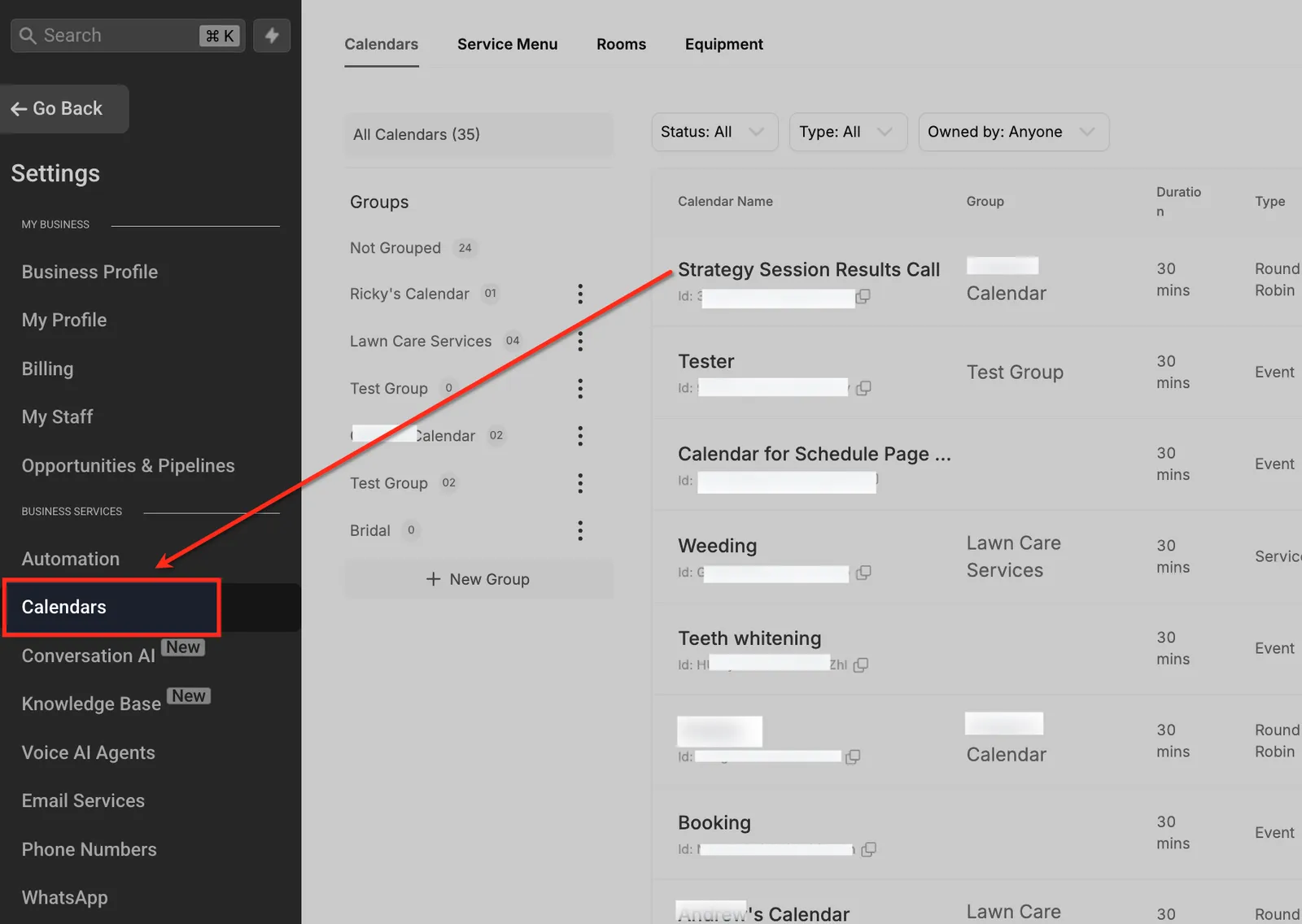
Task: Open Business Profile settings
Action: click(x=90, y=272)
